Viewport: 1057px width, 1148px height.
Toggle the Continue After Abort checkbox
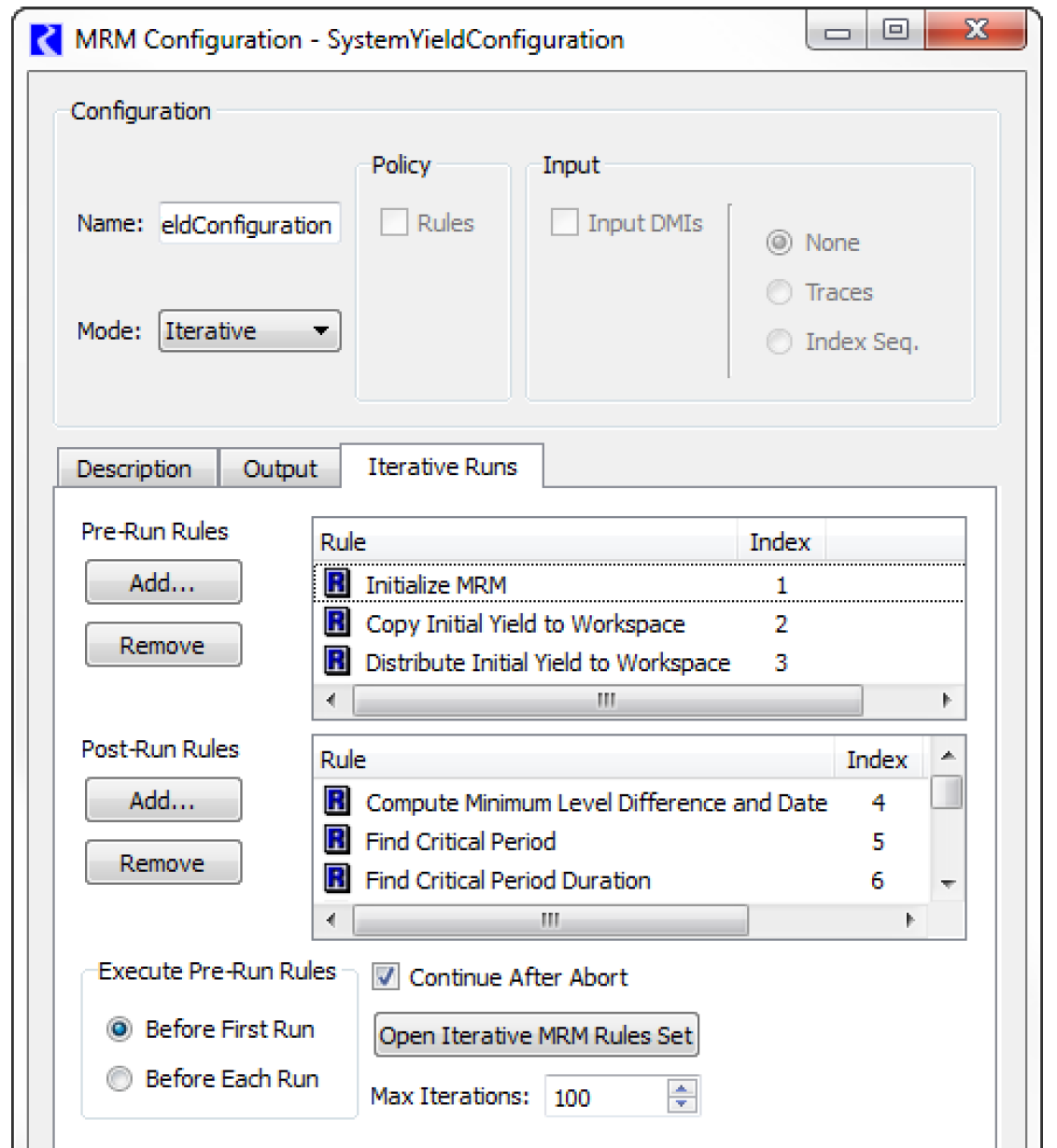click(x=386, y=977)
